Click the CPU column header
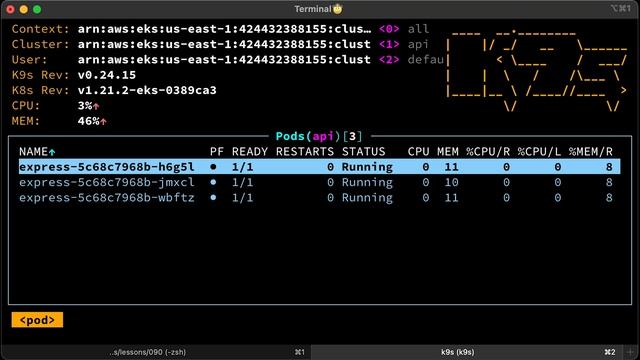 point(418,152)
